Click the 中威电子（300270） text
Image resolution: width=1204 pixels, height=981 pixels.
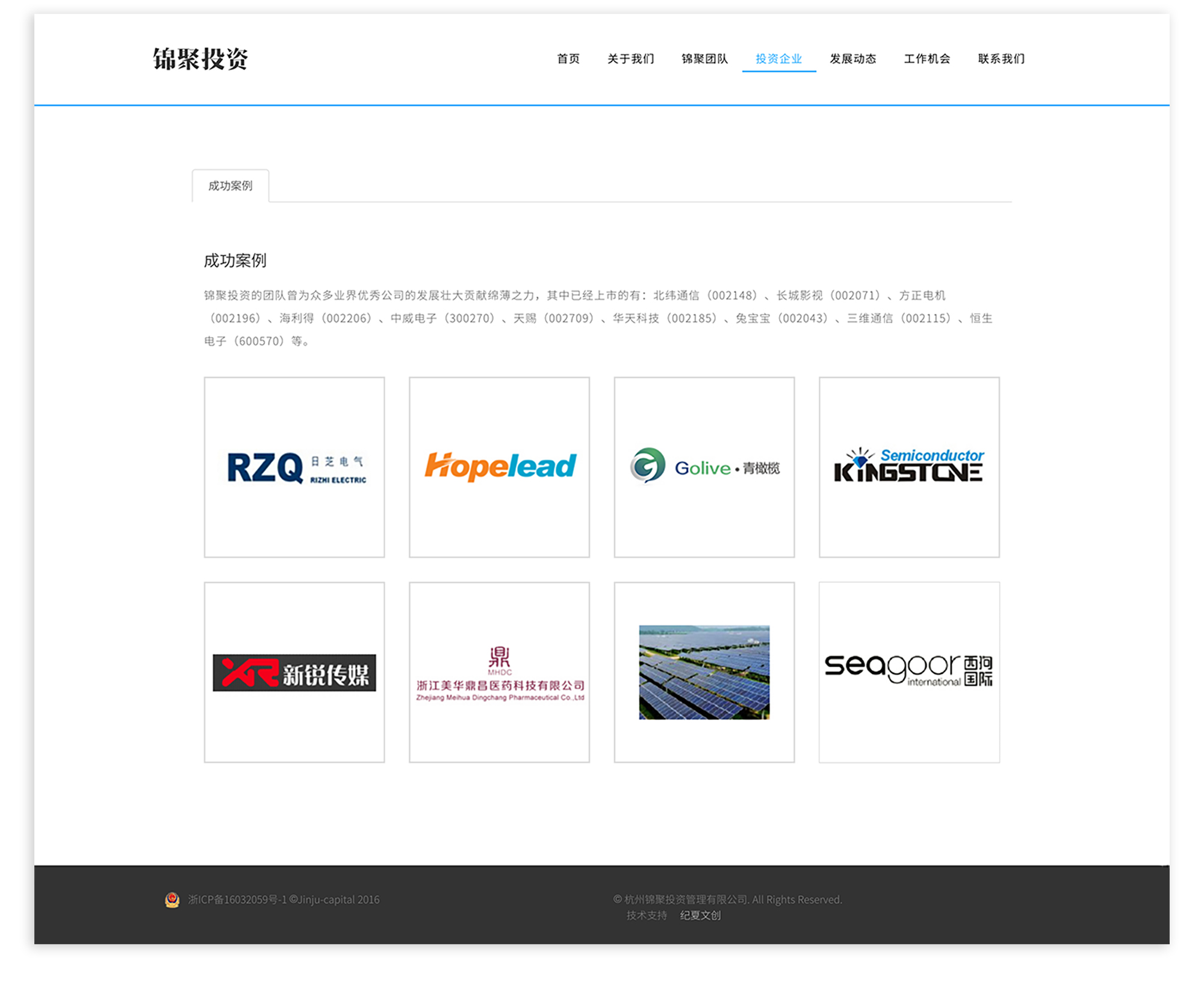click(x=443, y=318)
